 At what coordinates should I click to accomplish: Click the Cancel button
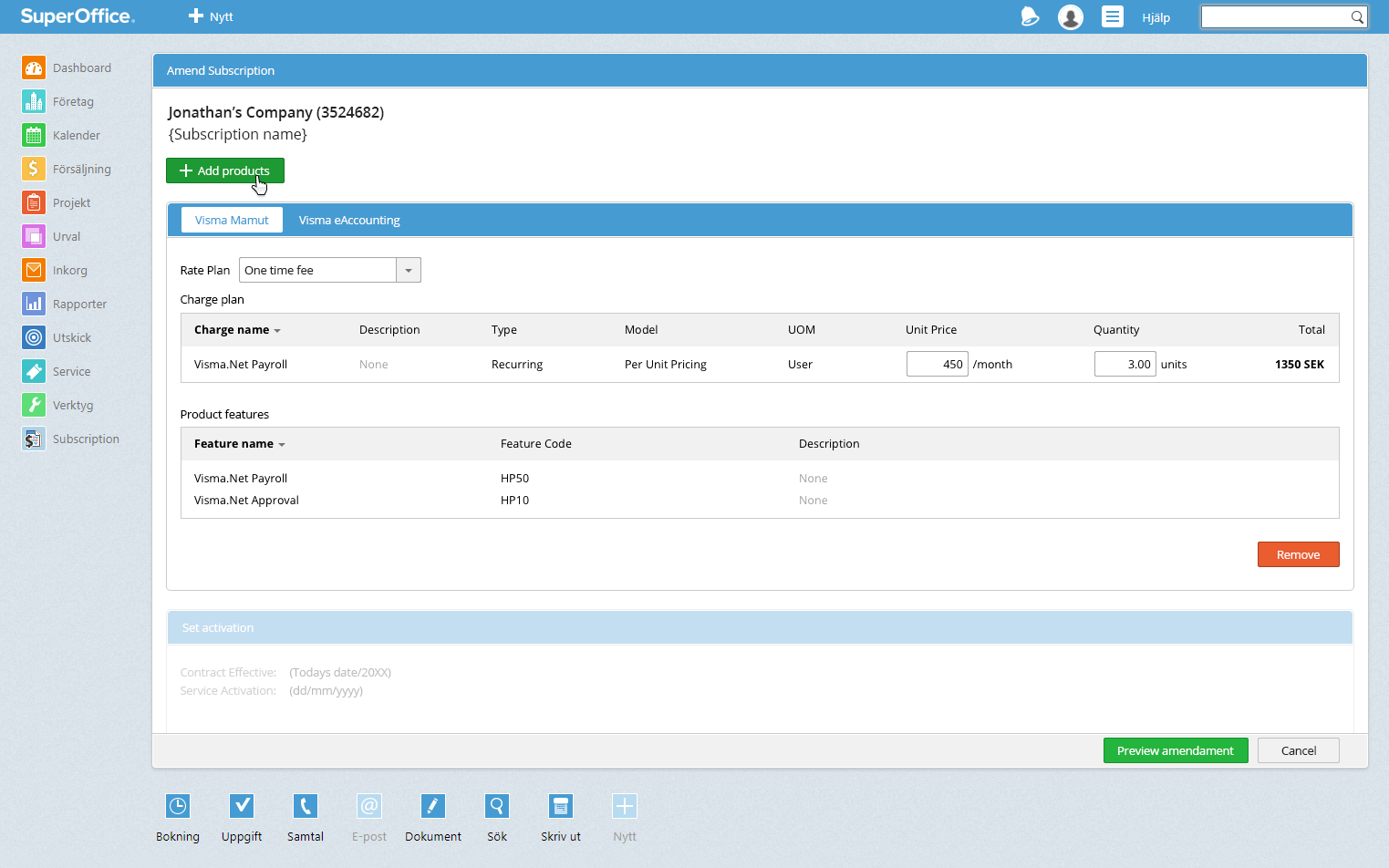(1299, 750)
